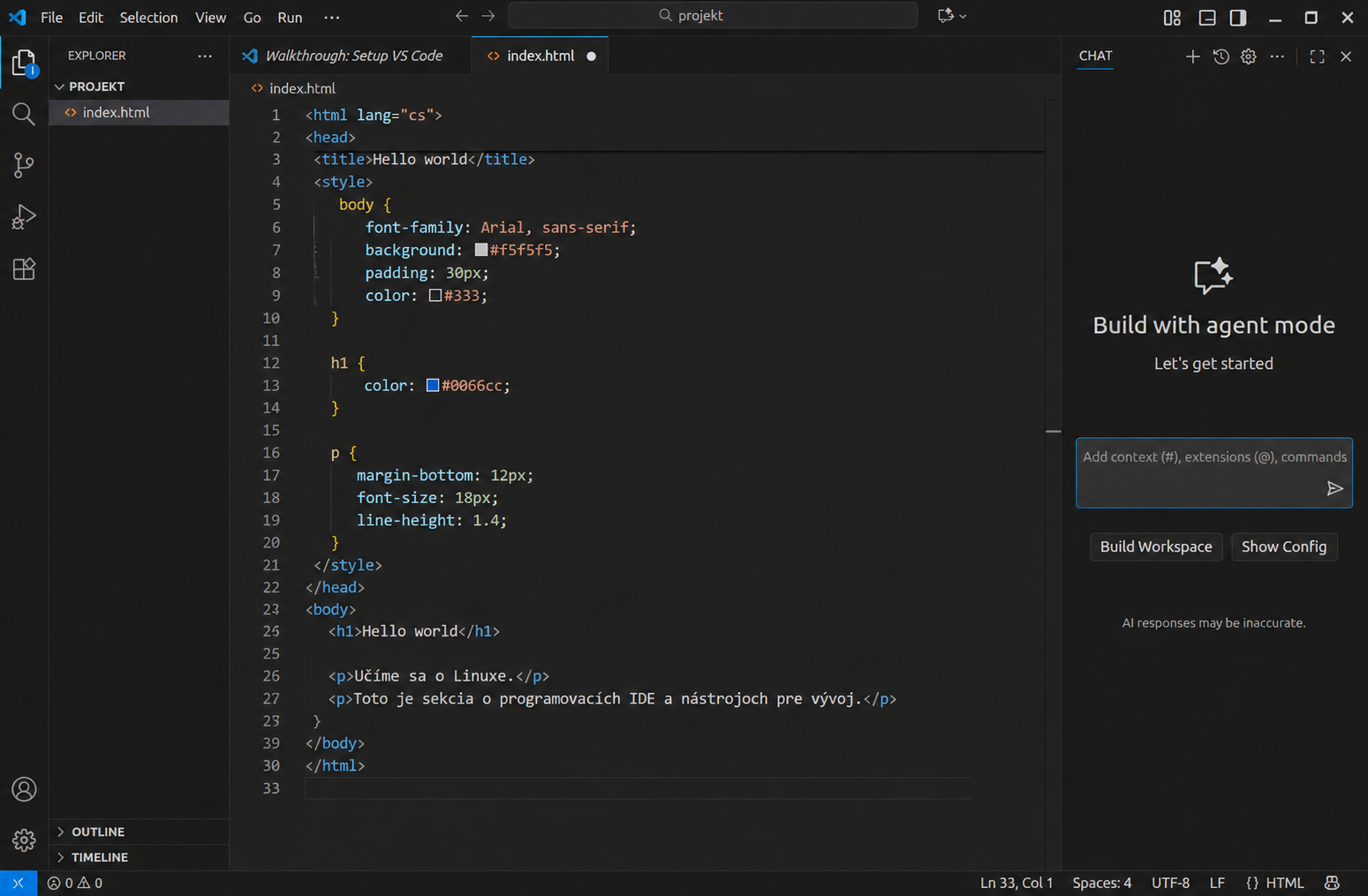Send the chat message arrow
Screen dimensions: 1368x896
point(1334,488)
